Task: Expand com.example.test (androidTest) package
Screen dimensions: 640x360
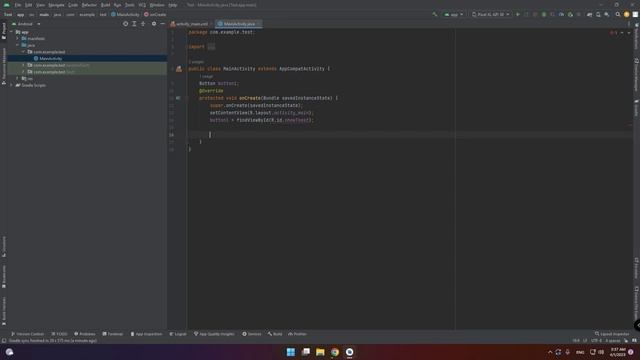Action: [23, 65]
